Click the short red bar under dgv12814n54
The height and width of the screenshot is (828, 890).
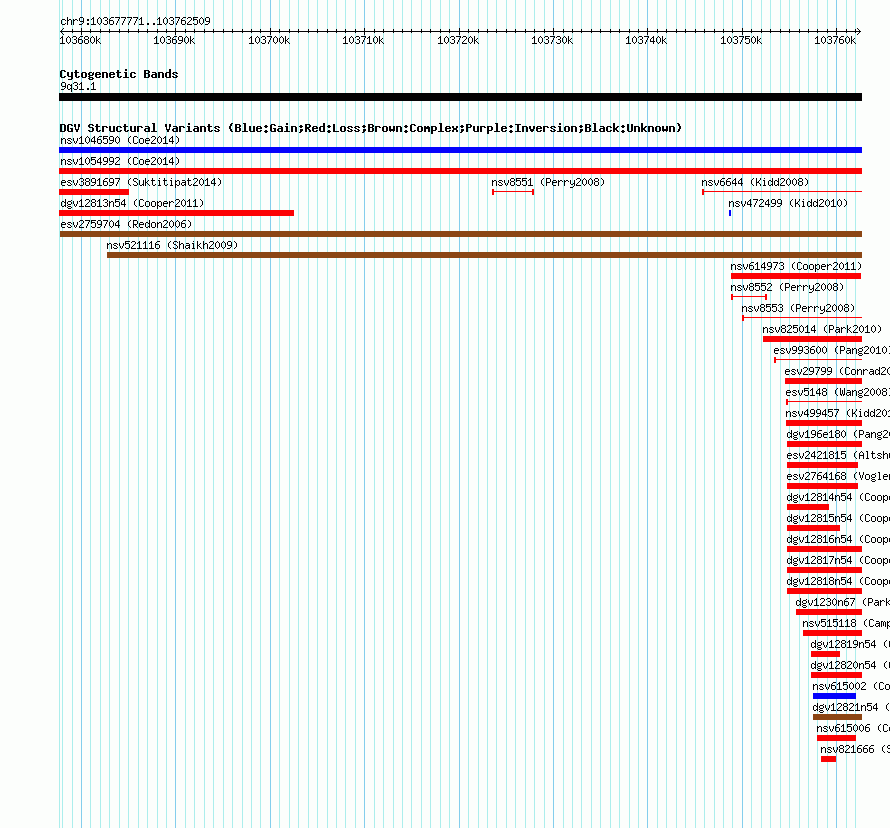point(808,507)
